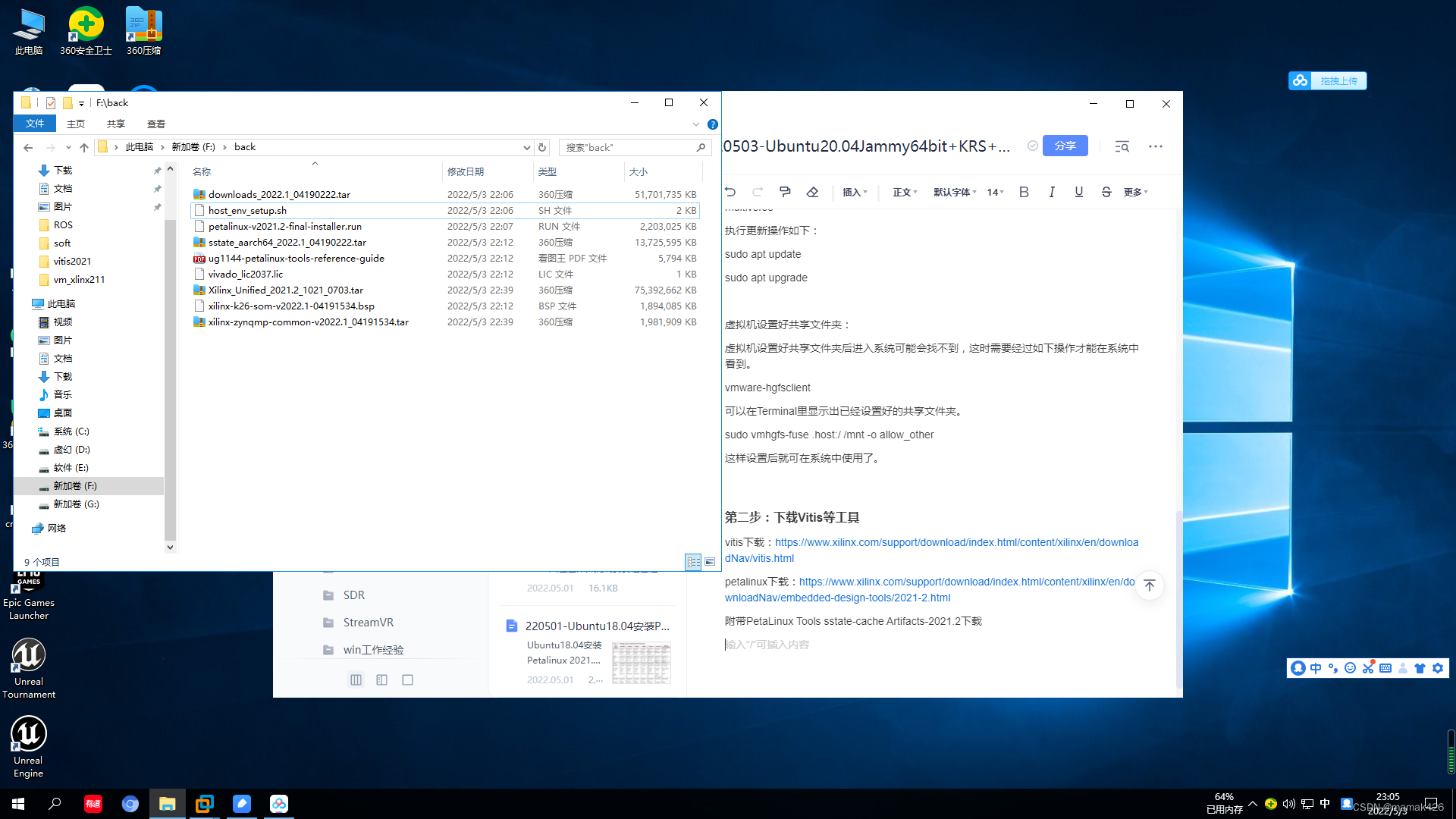Select the Format Painter icon

785,192
